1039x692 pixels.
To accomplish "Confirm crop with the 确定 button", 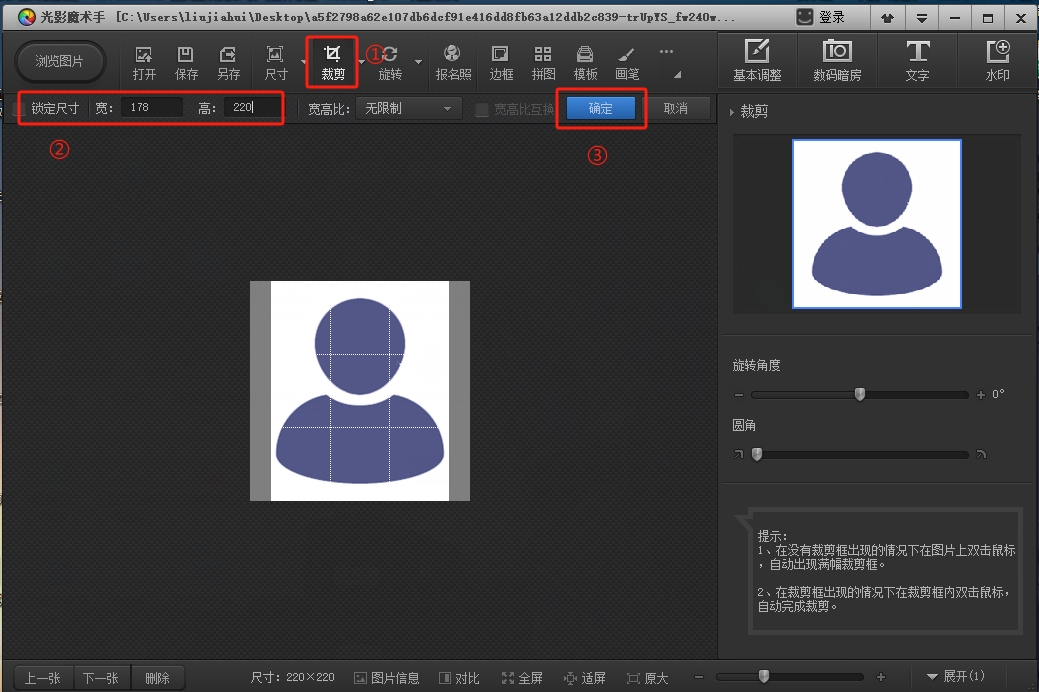I will pos(600,108).
